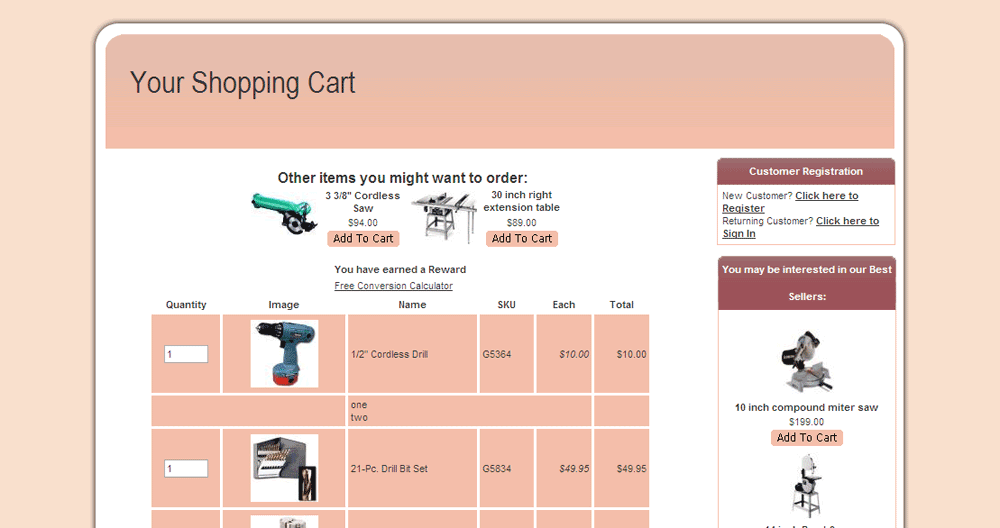This screenshot has height=528, width=1000.
Task: Click the 30 inch right extension table name
Action: (x=522, y=202)
